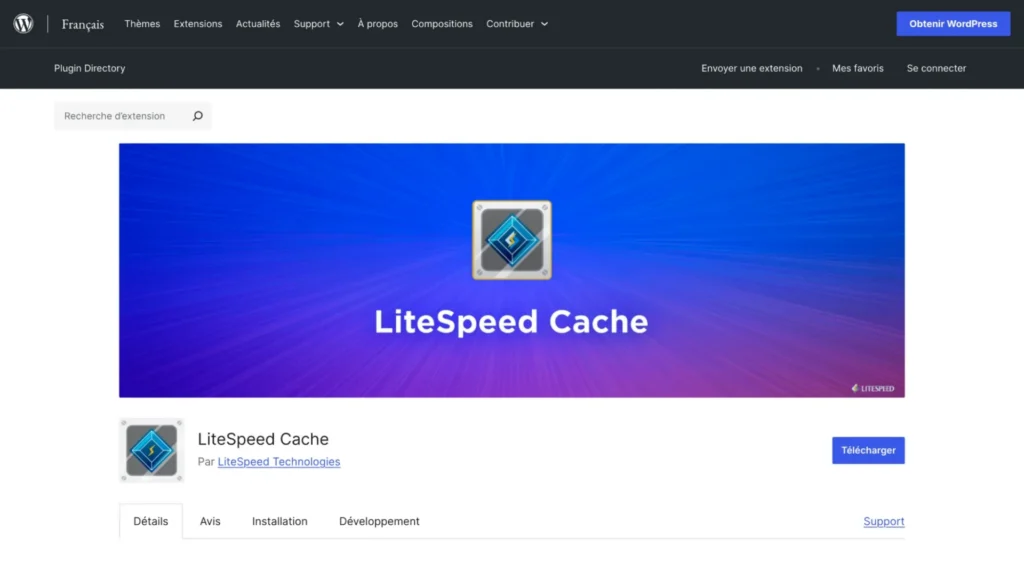The height and width of the screenshot is (561, 1024).
Task: Open the Support link beside tabs
Action: (884, 521)
